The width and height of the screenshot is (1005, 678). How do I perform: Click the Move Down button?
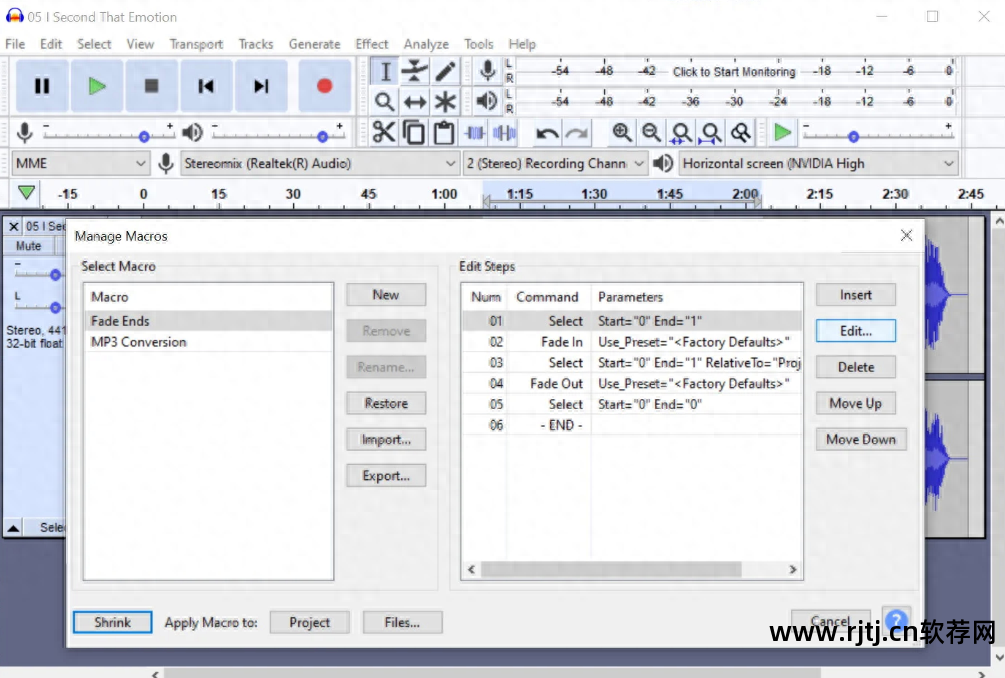[x=860, y=439]
